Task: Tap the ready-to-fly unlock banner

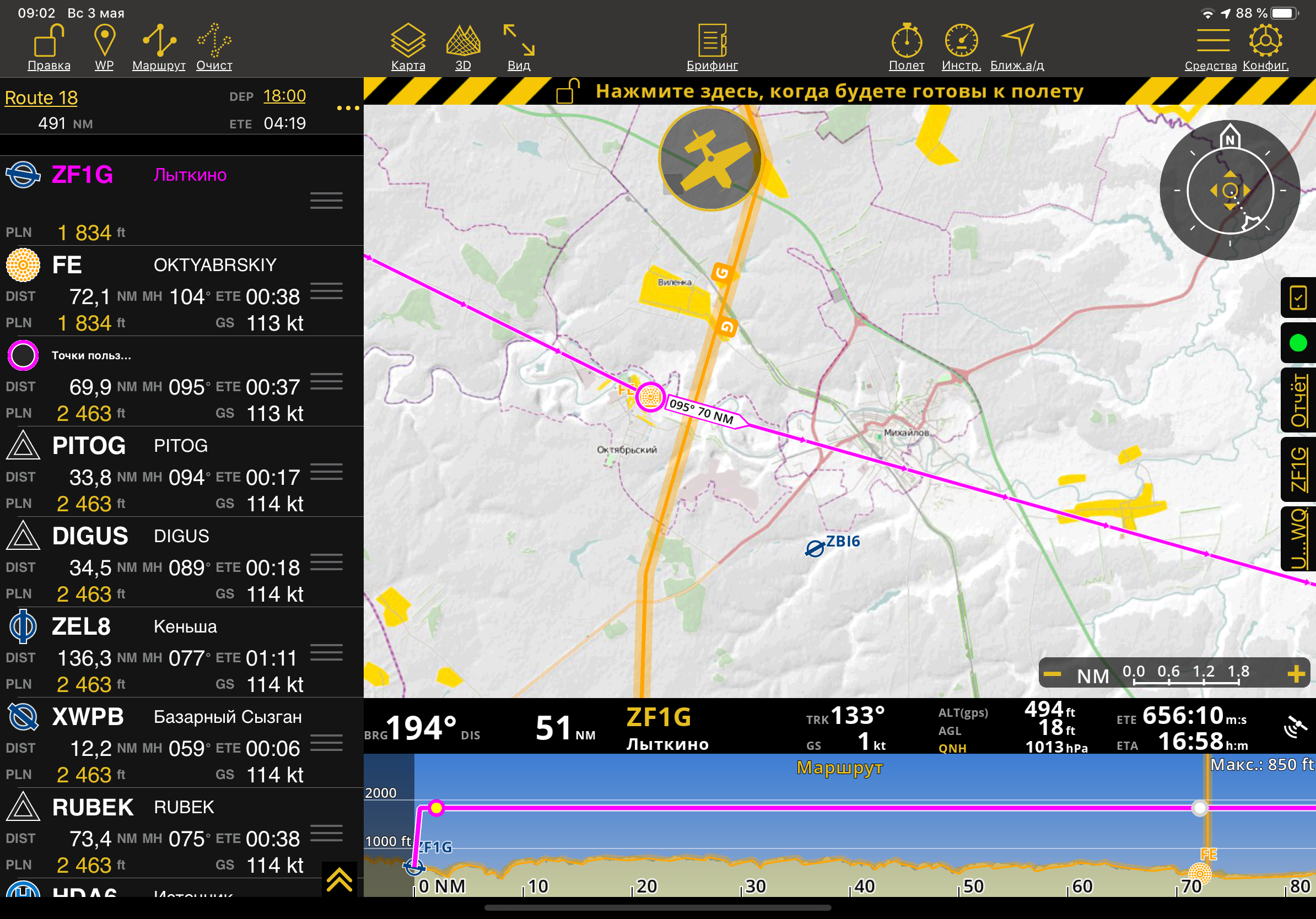Action: (839, 91)
